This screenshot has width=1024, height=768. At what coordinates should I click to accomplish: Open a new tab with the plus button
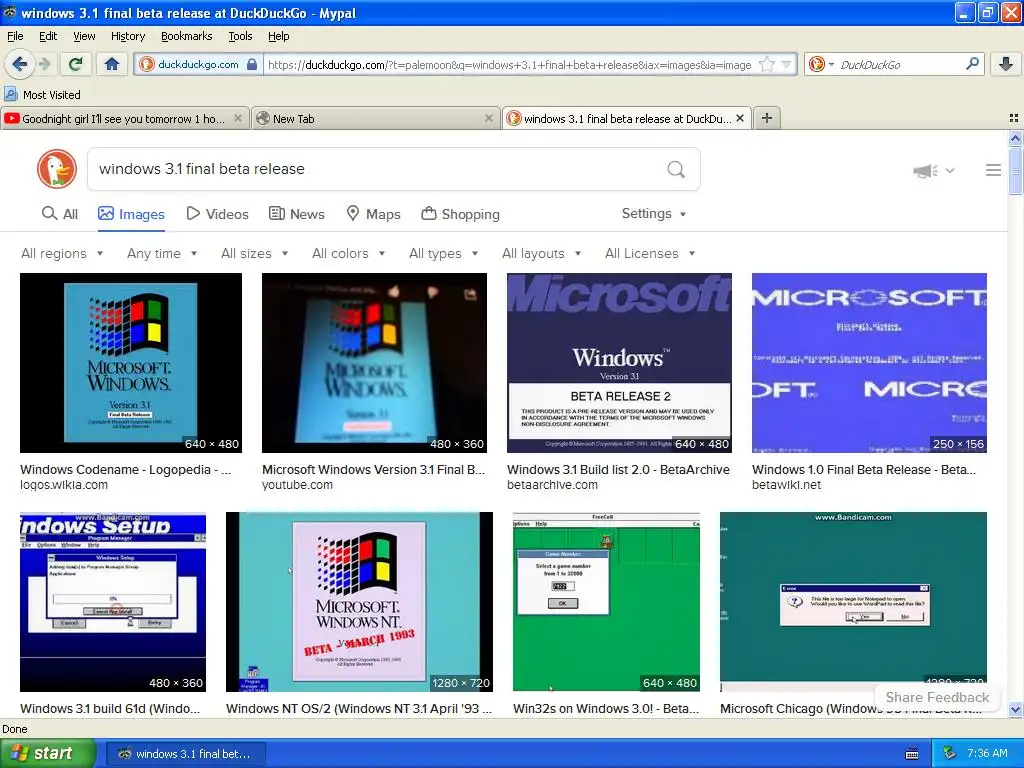[x=767, y=118]
